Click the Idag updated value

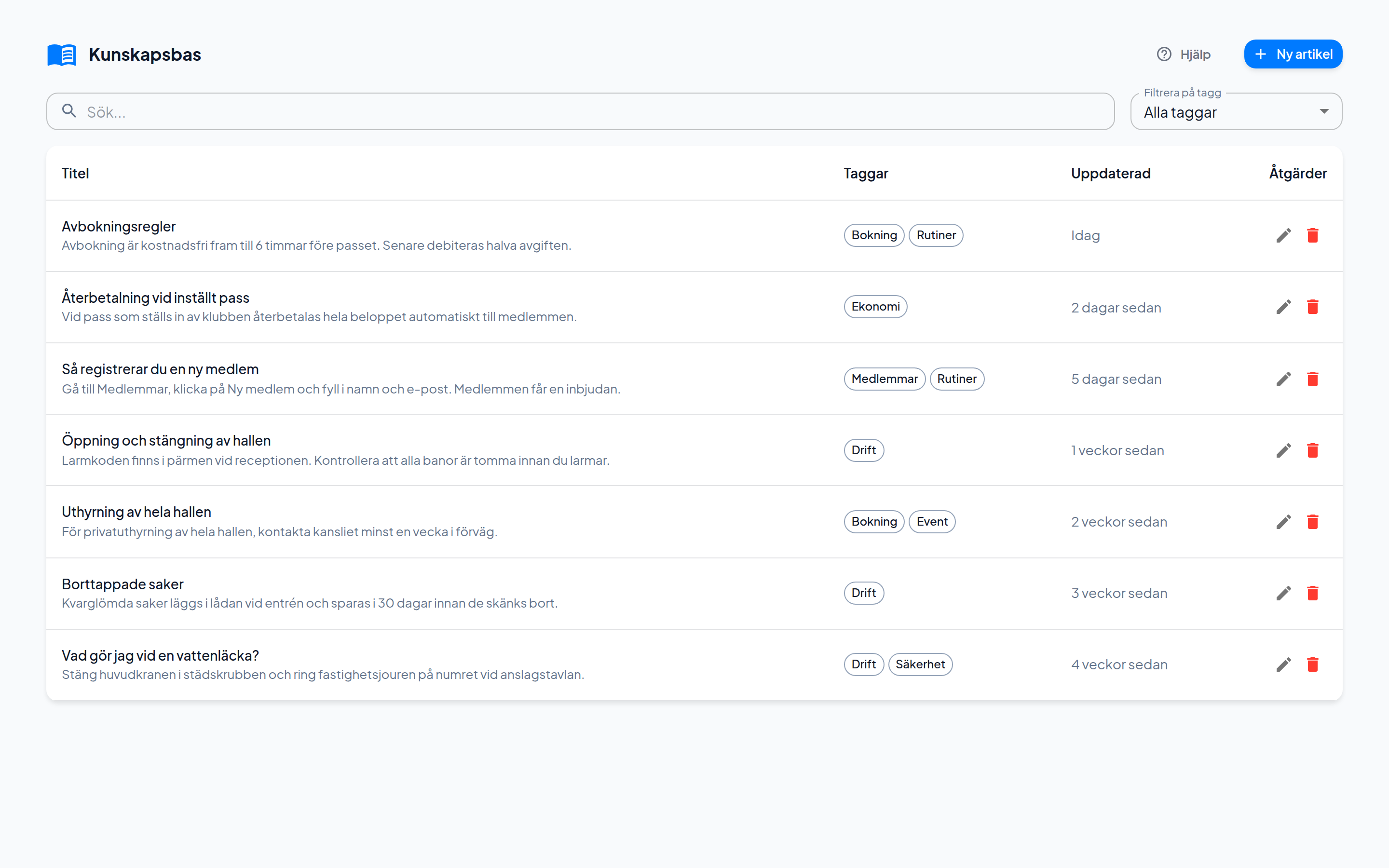pos(1085,235)
